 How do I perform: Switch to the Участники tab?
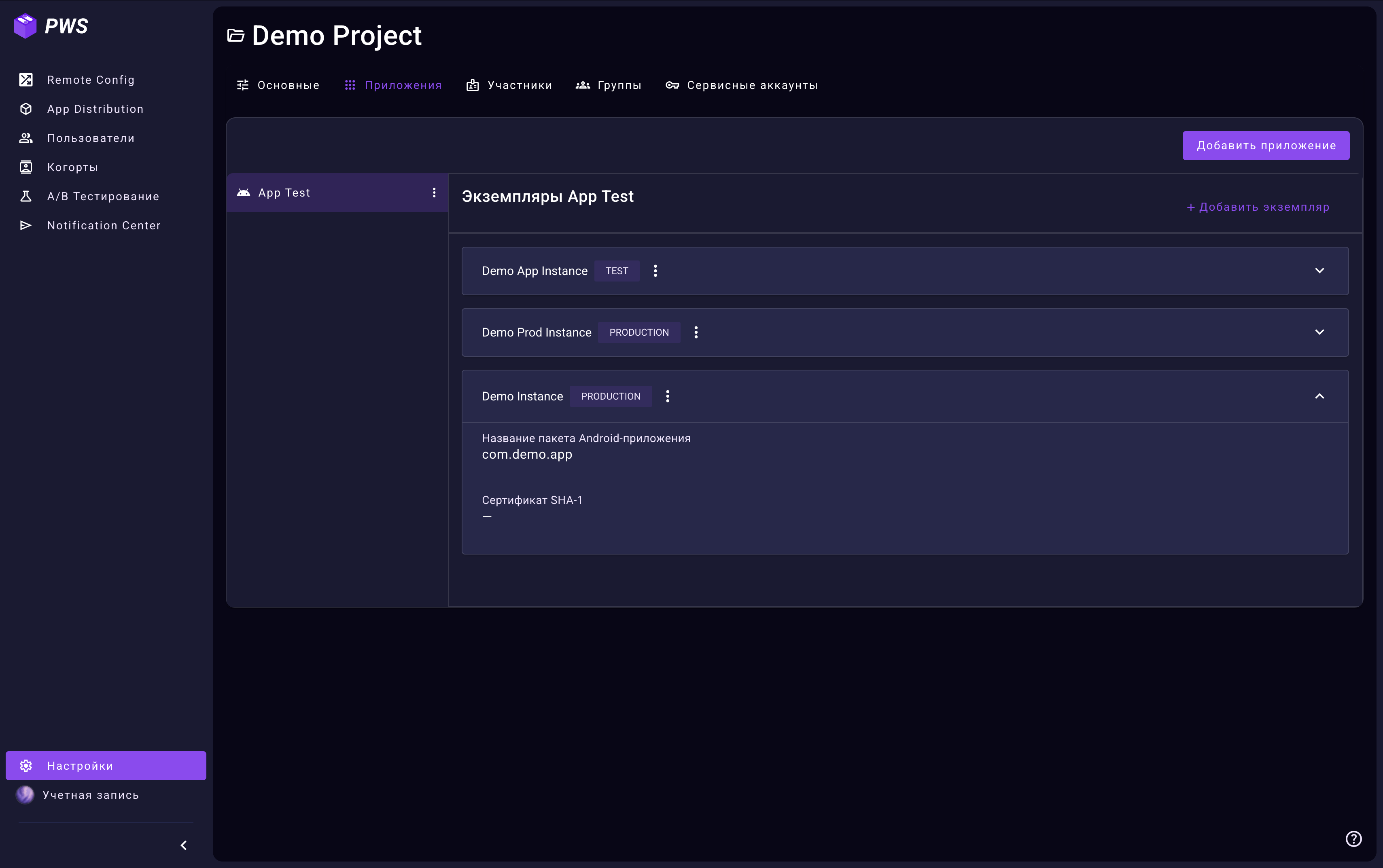click(x=509, y=85)
